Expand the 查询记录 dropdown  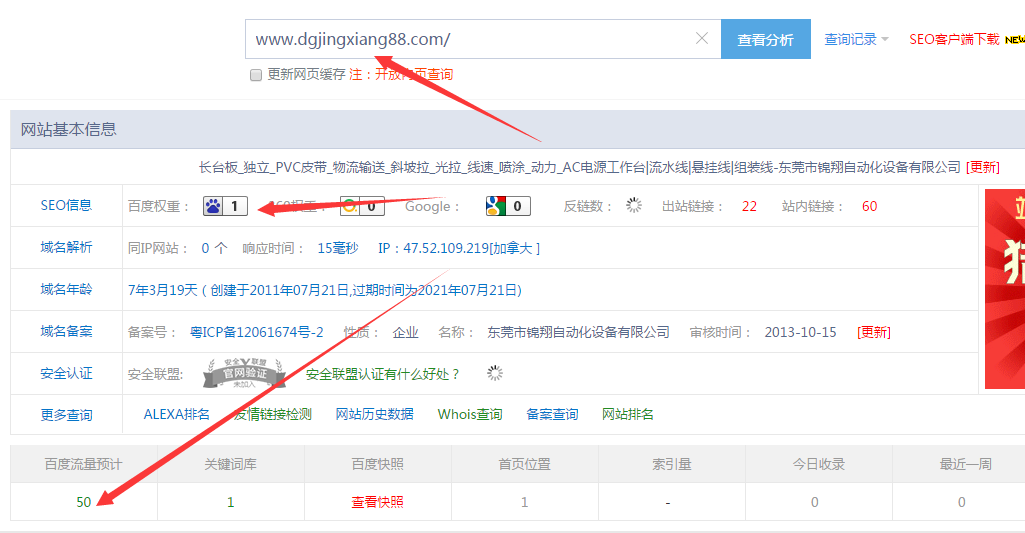click(856, 40)
